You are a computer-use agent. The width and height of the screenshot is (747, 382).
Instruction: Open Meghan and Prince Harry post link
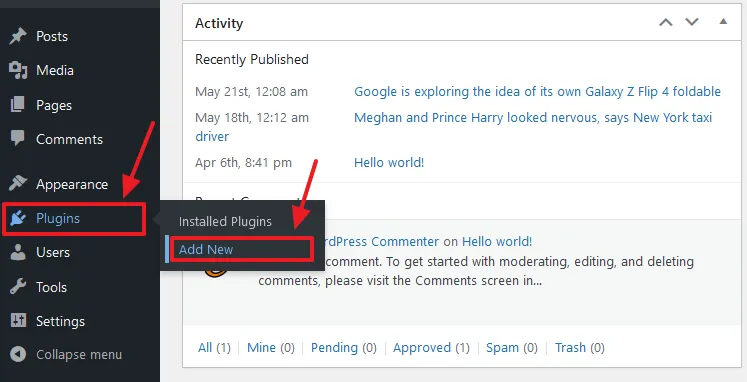(x=533, y=117)
